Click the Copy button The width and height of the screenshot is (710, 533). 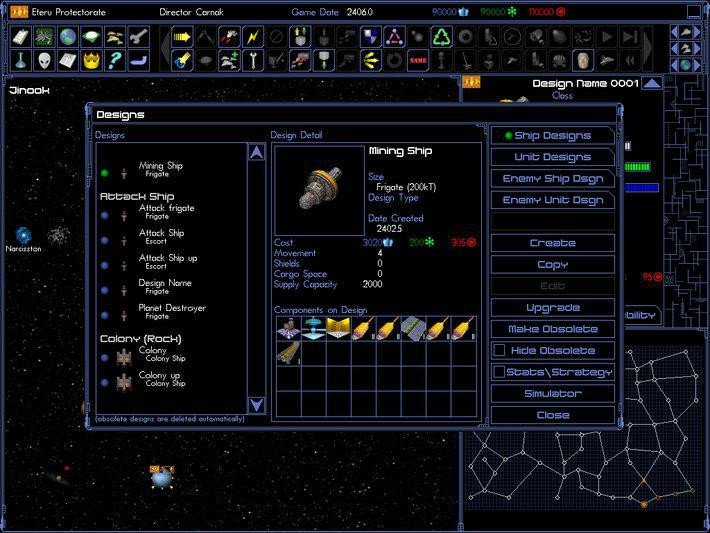pos(552,264)
